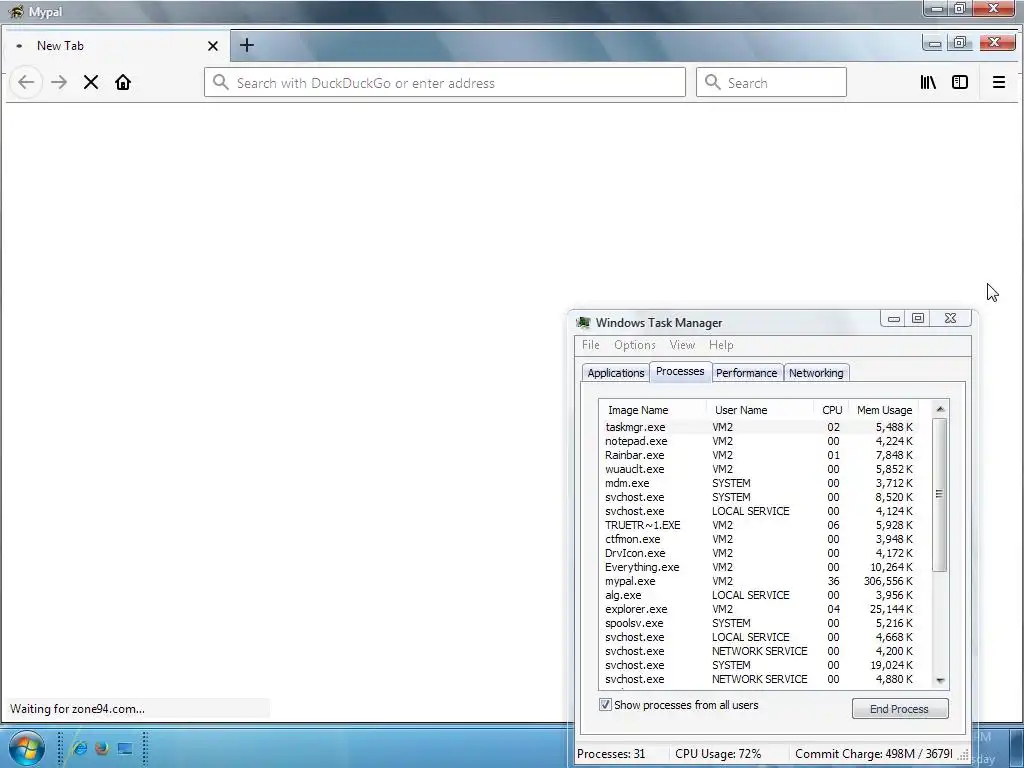Open the Task Manager View menu

tap(682, 345)
